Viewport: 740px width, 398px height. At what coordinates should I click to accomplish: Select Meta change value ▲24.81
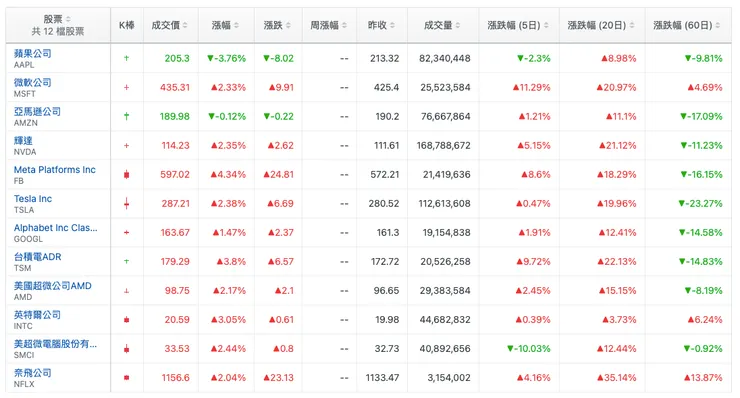(278, 174)
